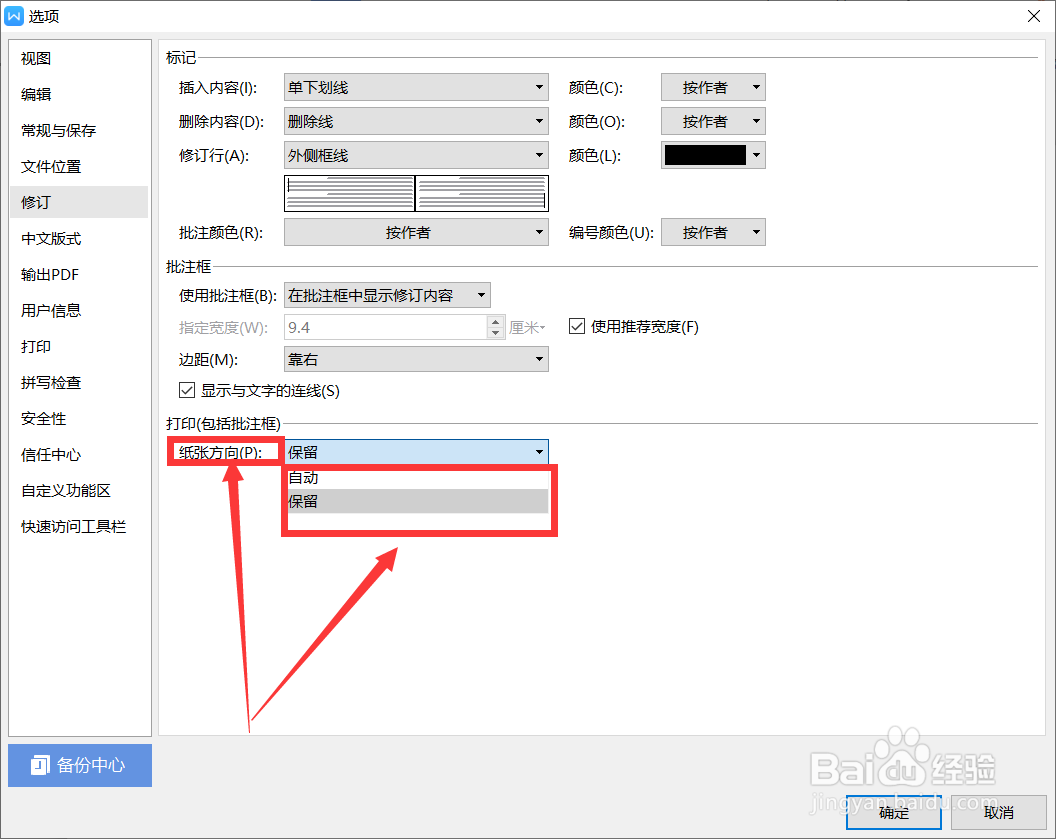This screenshot has width=1056, height=839.
Task: Uncheck 显示与文字的连线(S)
Action: tap(187, 390)
